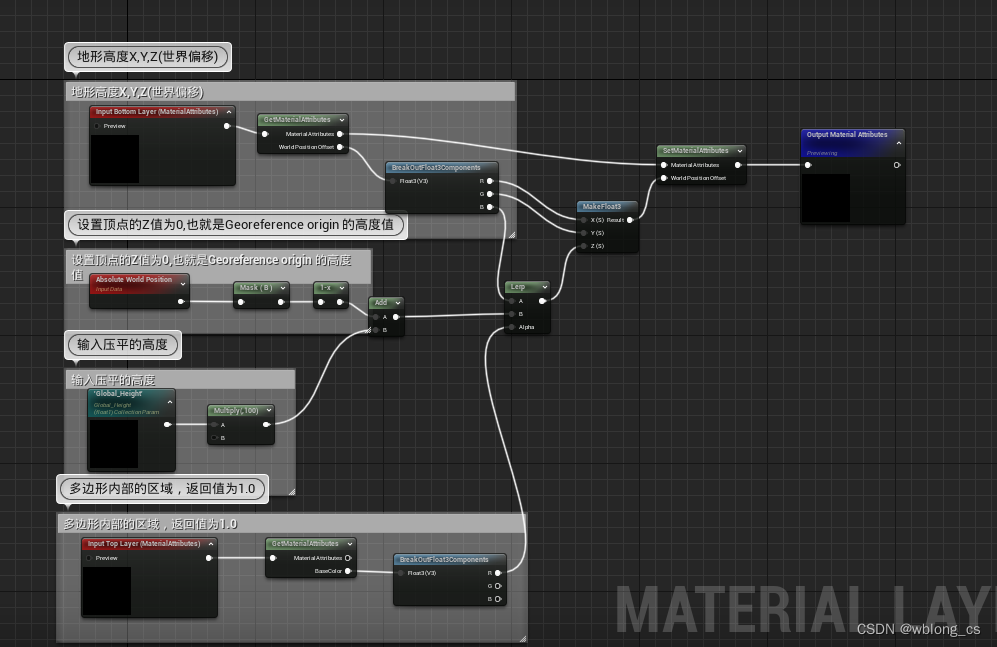Click B input pin on Lerp node
The image size is (997, 647).
click(512, 314)
